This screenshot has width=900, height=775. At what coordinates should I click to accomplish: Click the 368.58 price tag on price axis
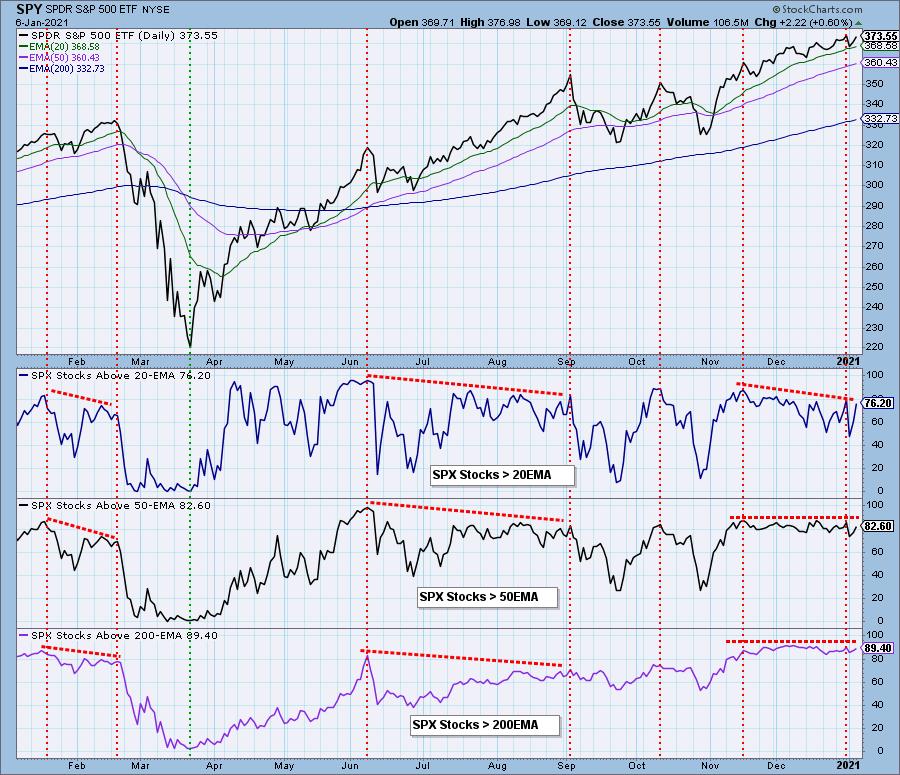tap(880, 45)
